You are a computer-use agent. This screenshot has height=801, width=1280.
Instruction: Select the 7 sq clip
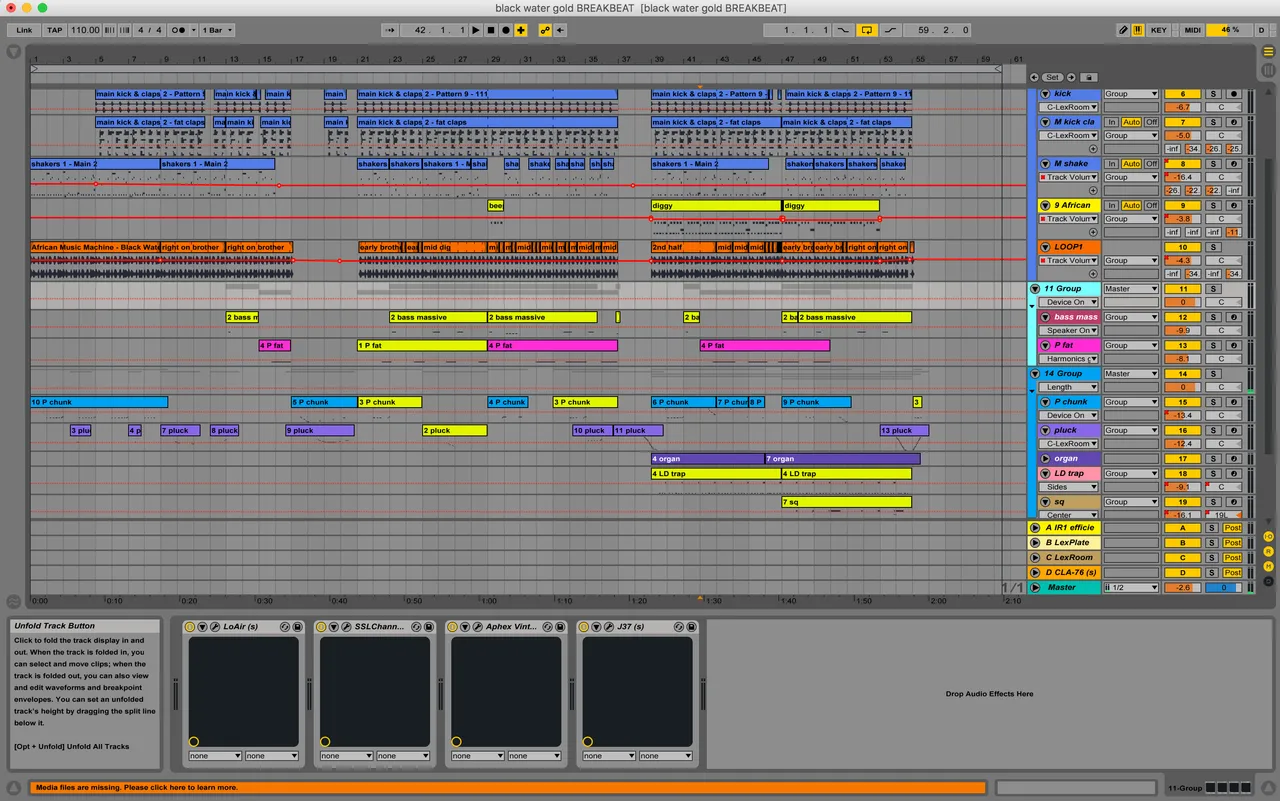[x=846, y=502]
